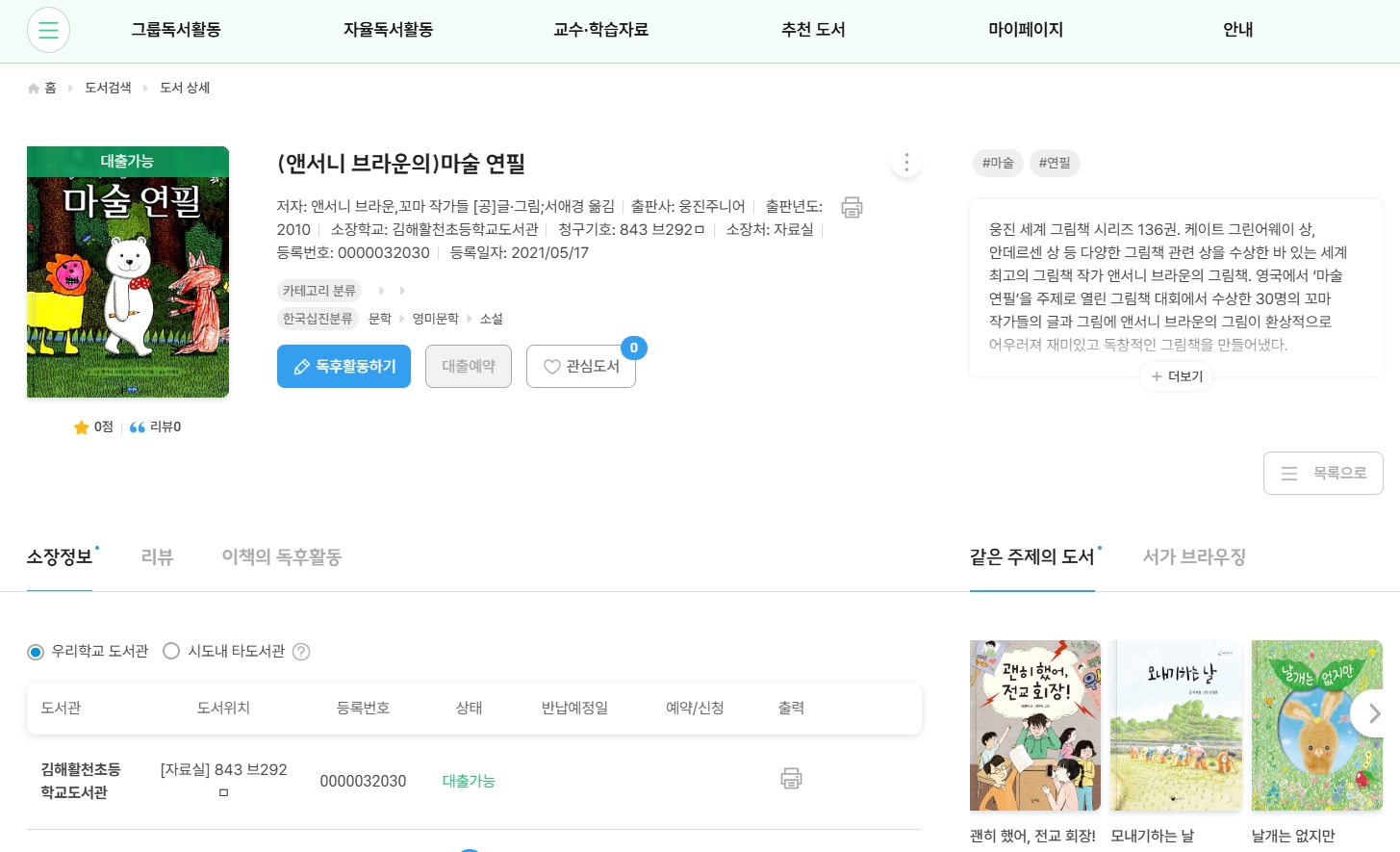
Task: Click the 목록으로 button
Action: [1322, 474]
